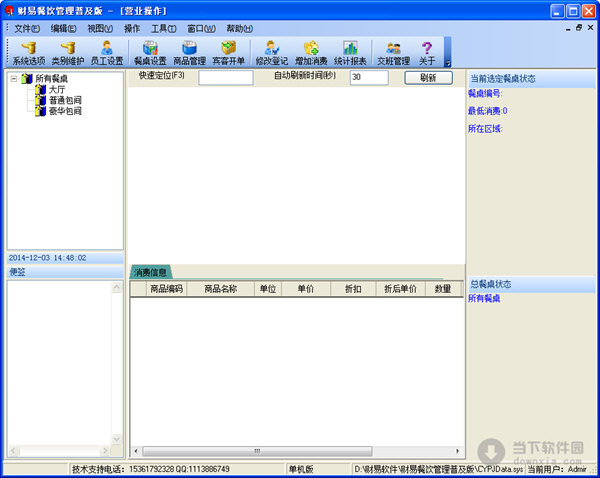Open 交班管理 shift management
This screenshot has height=478, width=600.
[393, 52]
